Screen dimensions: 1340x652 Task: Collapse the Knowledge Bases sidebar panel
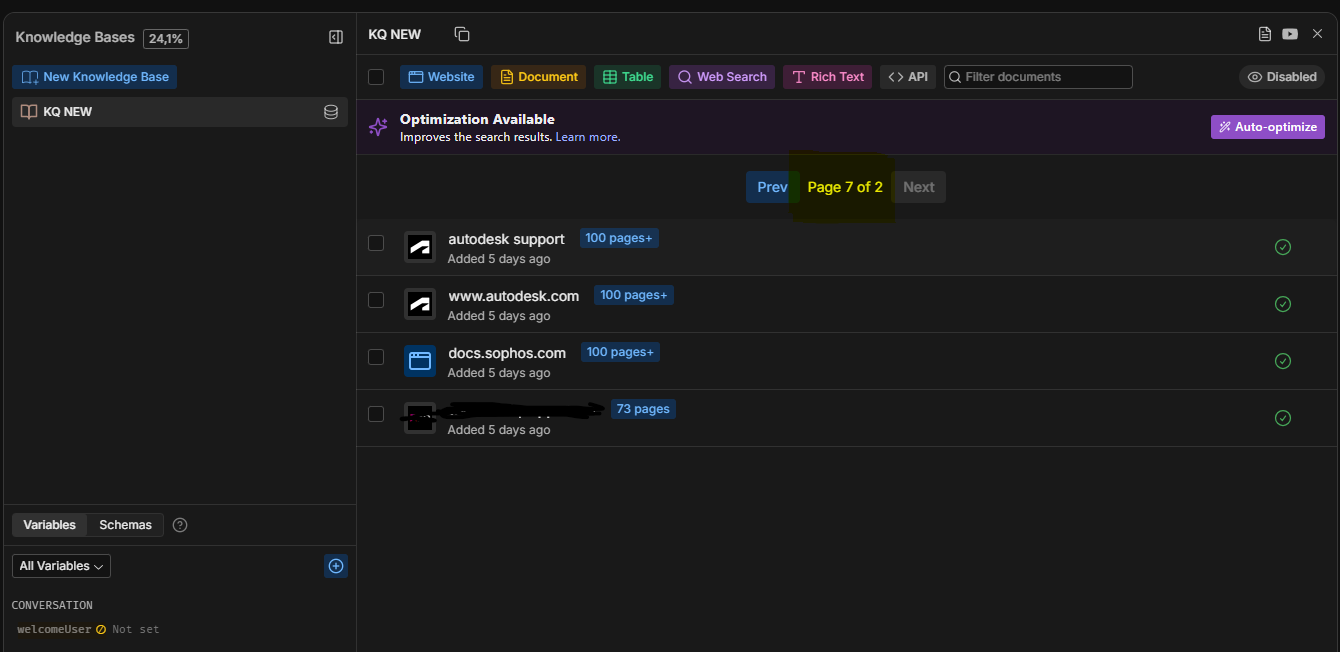[336, 37]
